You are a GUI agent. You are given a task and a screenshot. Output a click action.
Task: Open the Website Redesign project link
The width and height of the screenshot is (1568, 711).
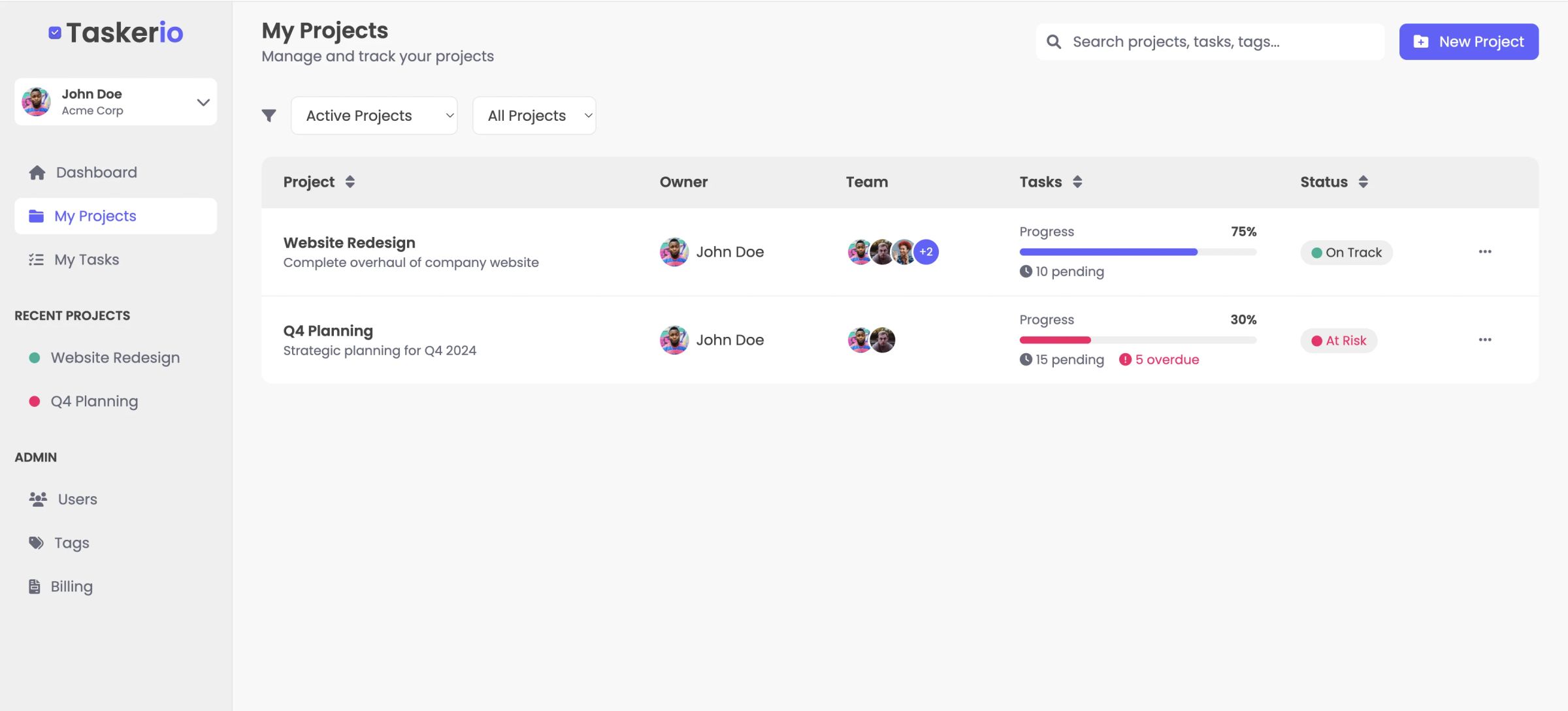point(349,242)
